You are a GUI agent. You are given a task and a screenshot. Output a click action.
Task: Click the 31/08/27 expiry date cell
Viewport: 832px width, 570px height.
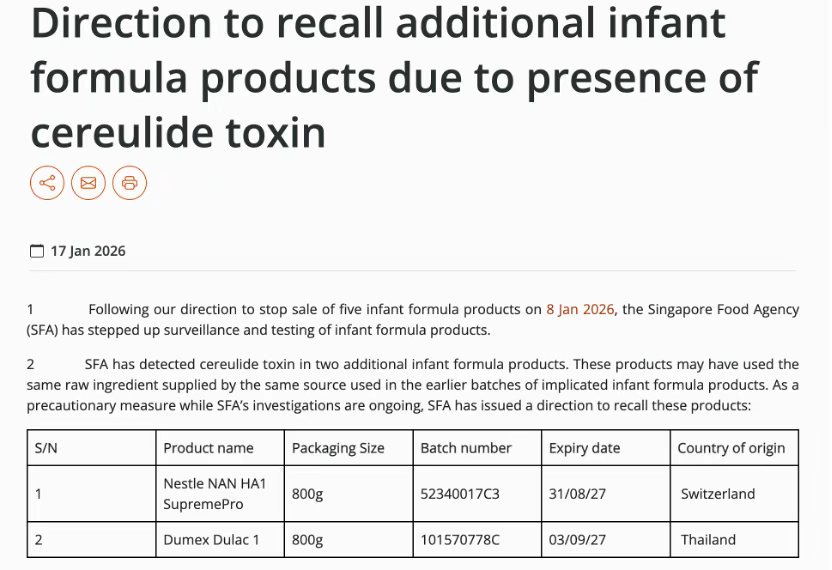click(x=577, y=494)
